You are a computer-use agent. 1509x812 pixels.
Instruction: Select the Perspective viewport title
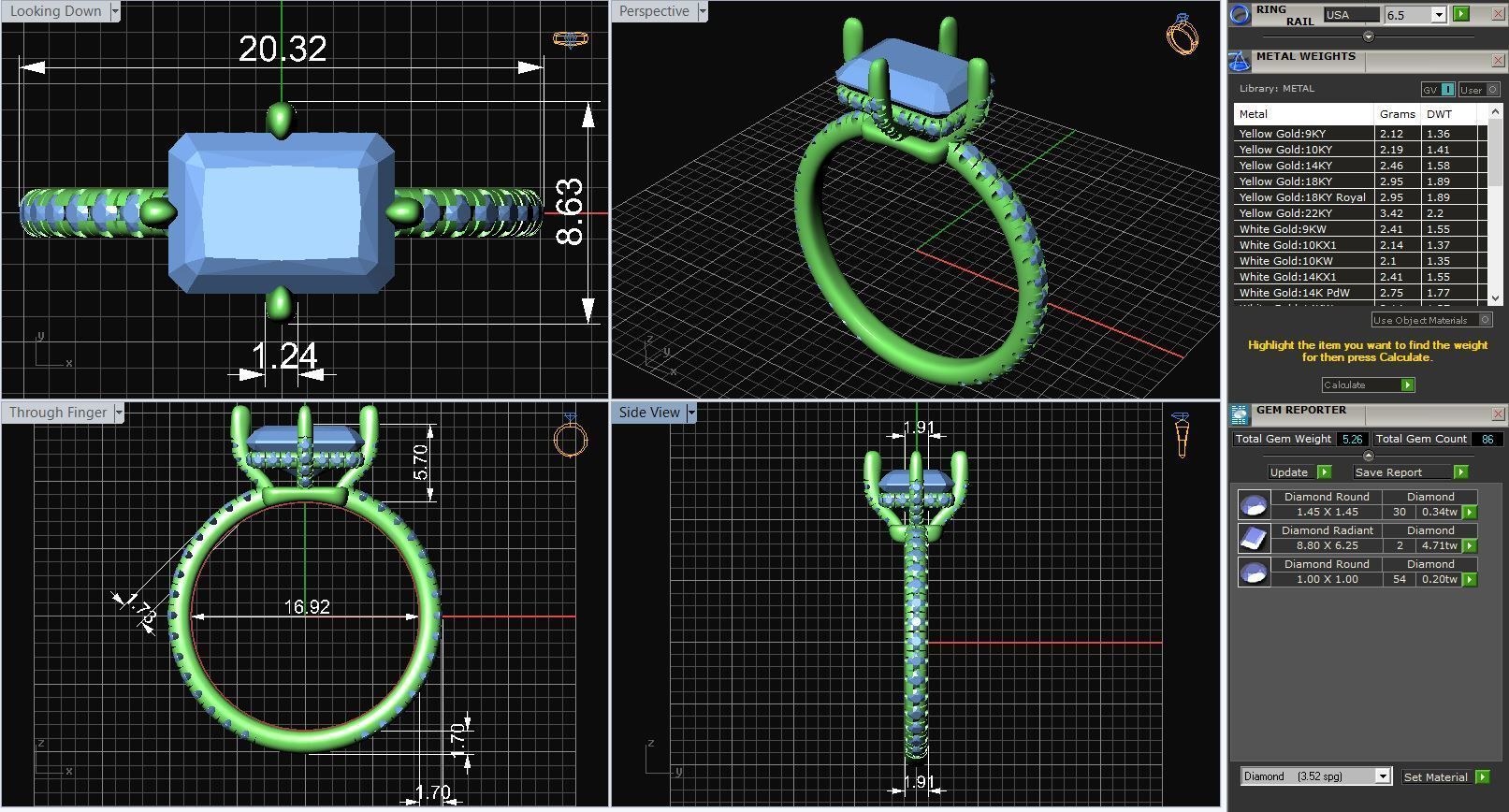click(x=655, y=11)
